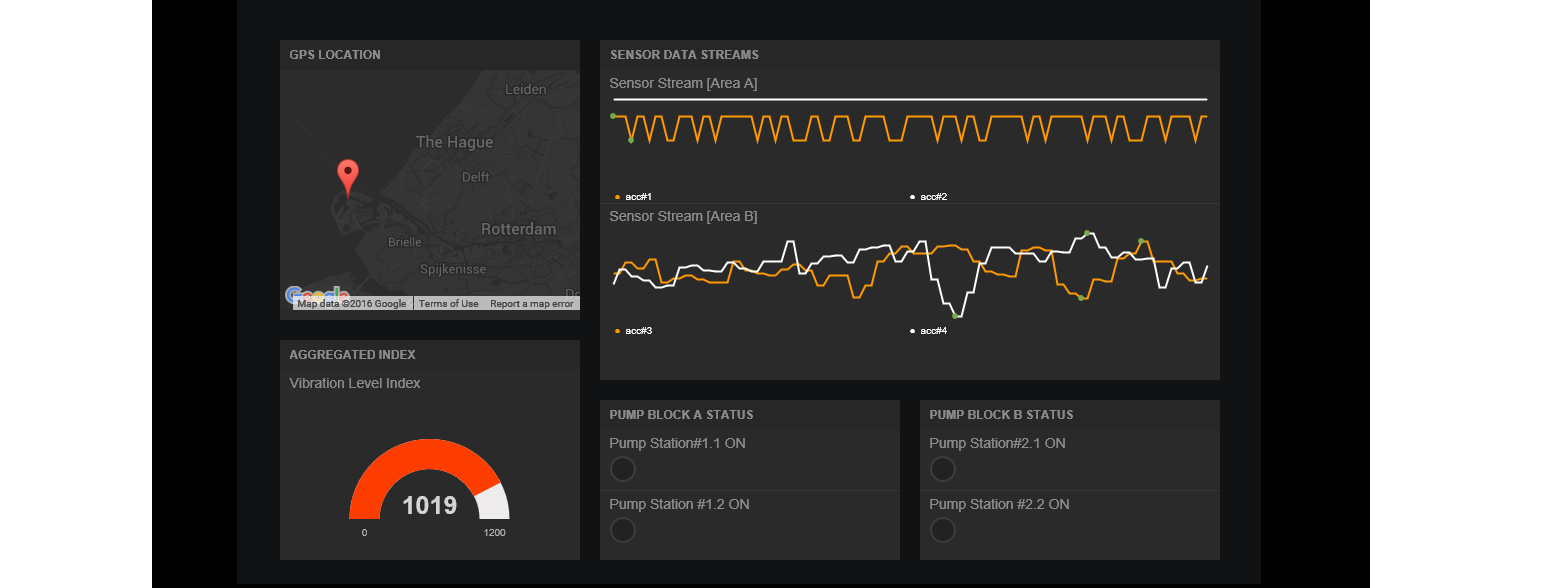Screen dimensions: 1544x588
Task: Click Report a map error link
Action: tap(531, 304)
